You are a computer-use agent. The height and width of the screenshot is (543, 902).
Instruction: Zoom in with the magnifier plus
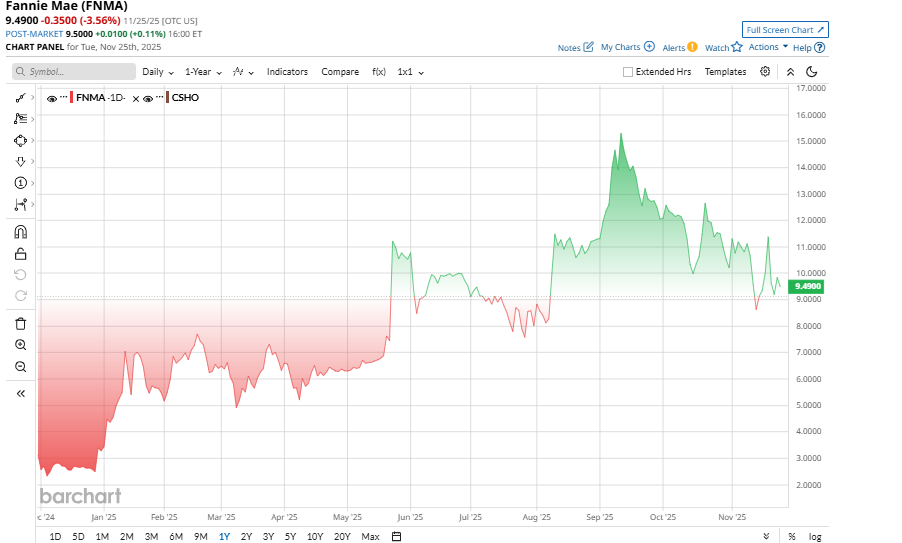coord(20,345)
